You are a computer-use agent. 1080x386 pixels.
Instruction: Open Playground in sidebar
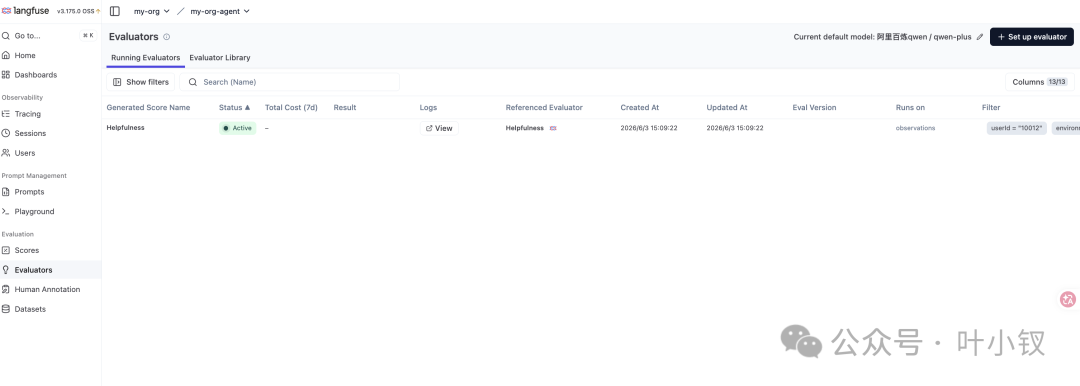pos(50,212)
